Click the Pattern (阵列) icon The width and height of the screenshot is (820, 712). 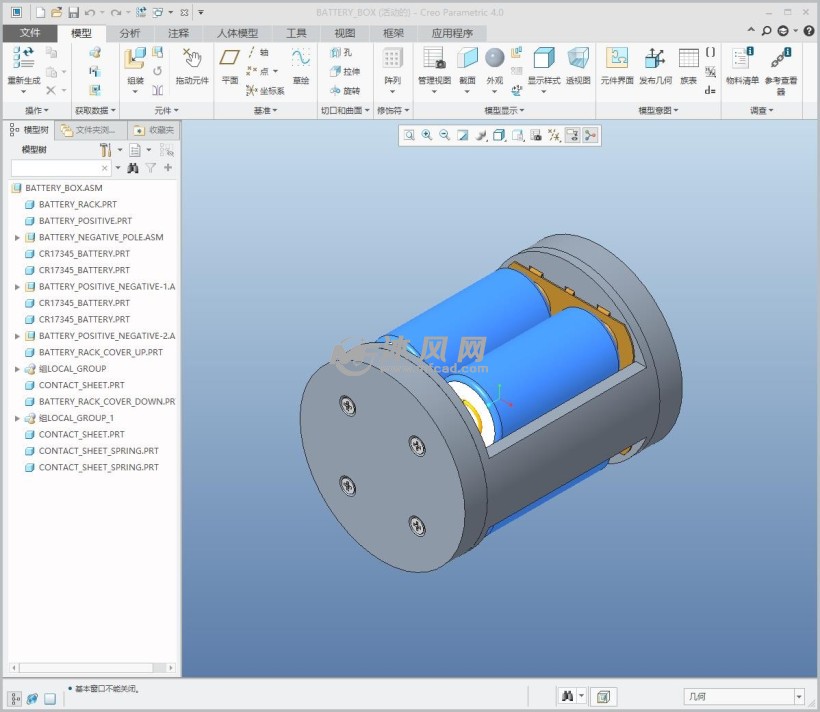click(392, 58)
